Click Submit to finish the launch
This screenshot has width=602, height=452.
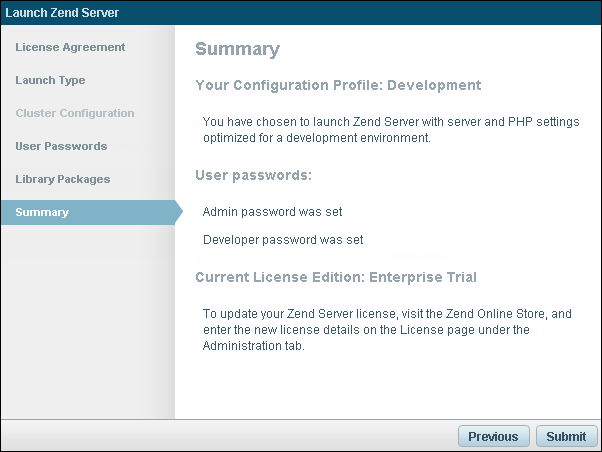pyautogui.click(x=567, y=436)
